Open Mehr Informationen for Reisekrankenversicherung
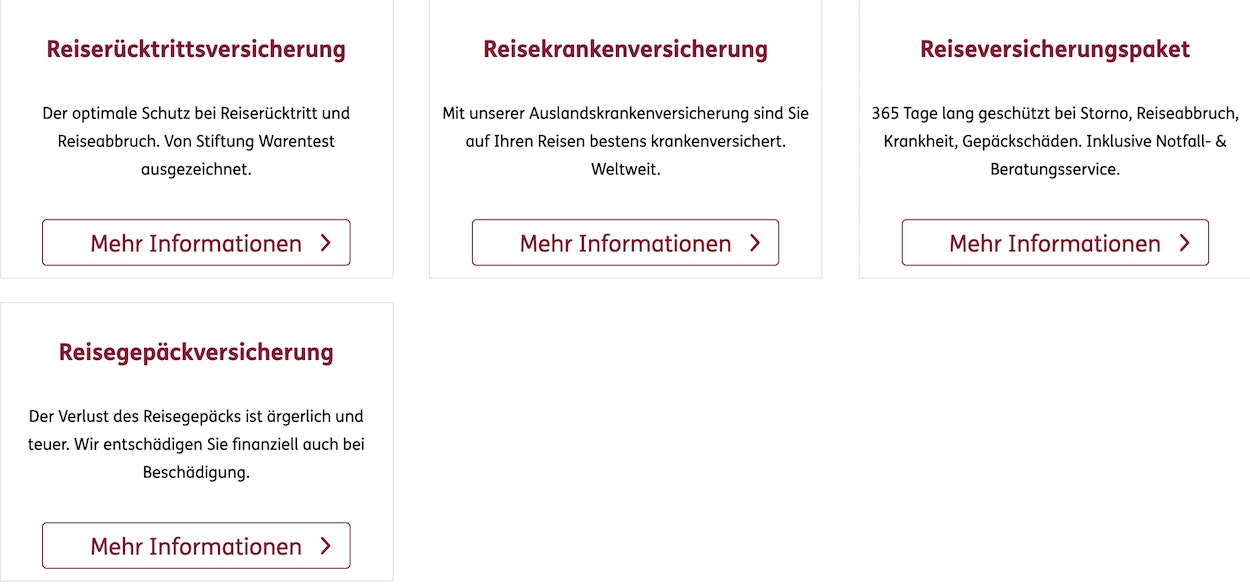The image size is (1250, 584). tap(625, 243)
